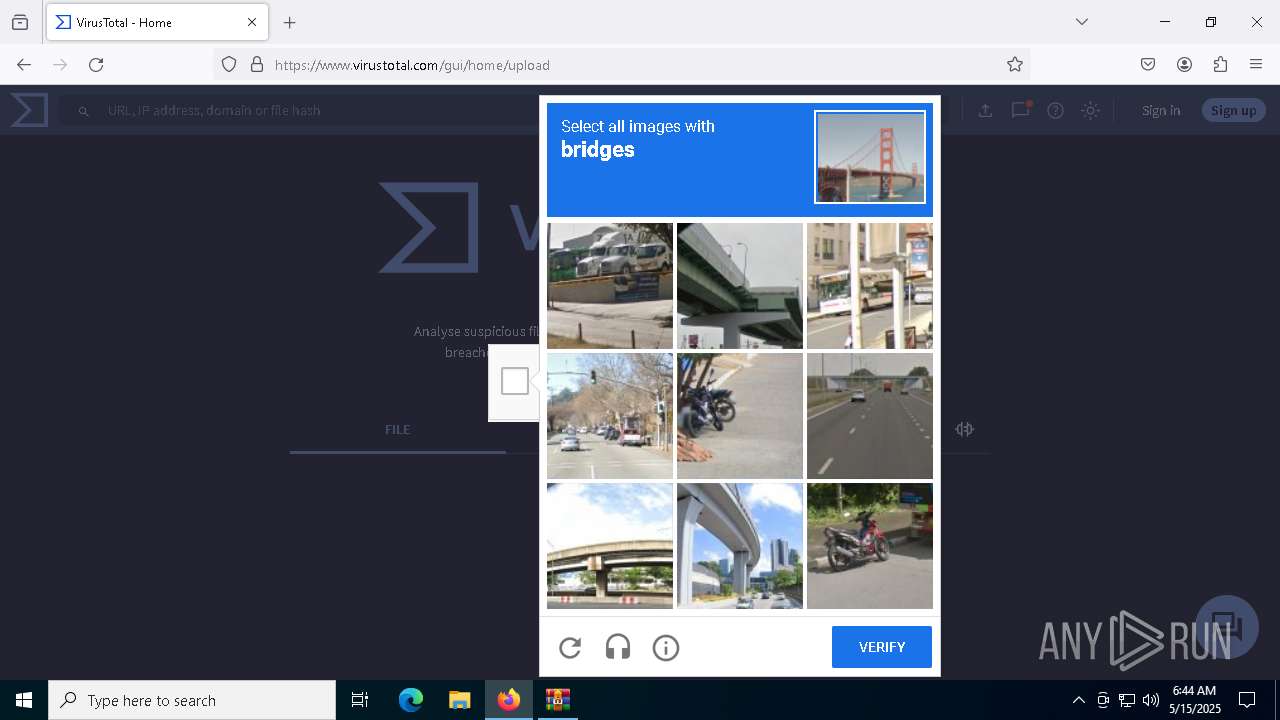Open the Windows notification center

point(1247,700)
